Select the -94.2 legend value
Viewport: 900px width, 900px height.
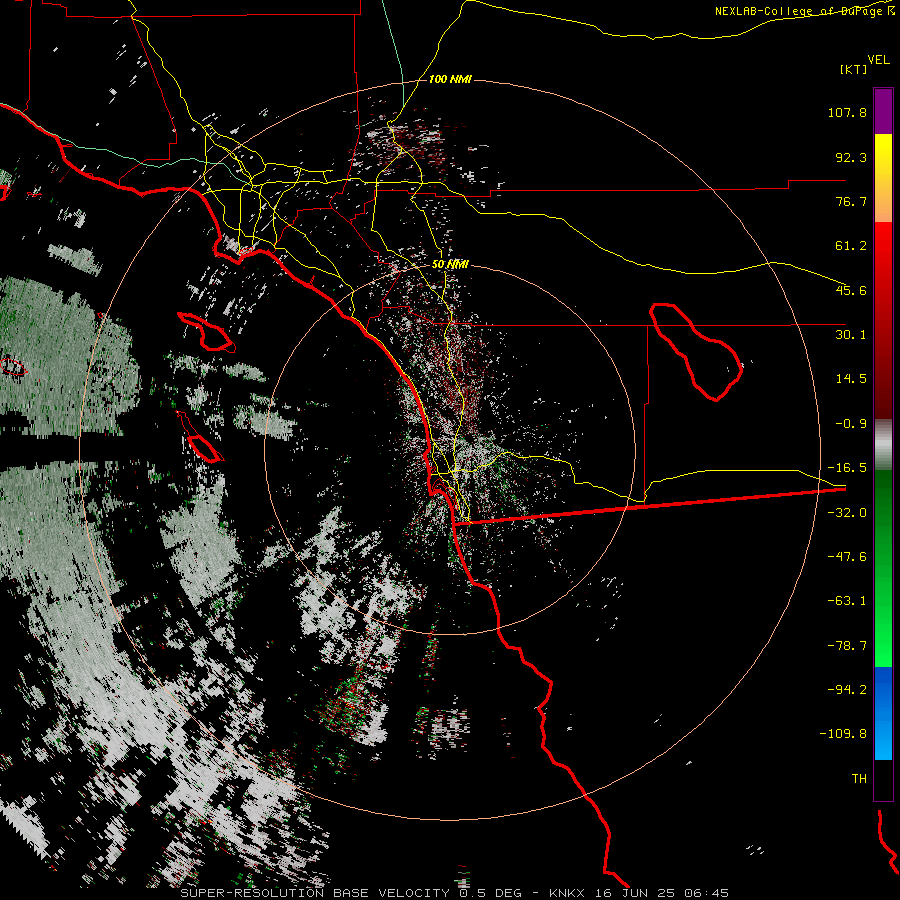pos(847,690)
